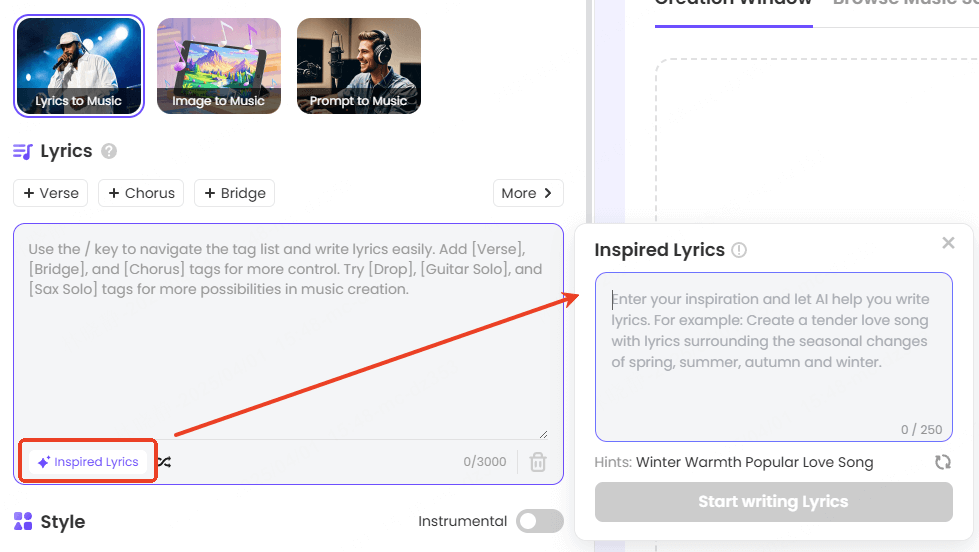The width and height of the screenshot is (979, 552).
Task: Add a Bridge tag
Action: [x=234, y=193]
